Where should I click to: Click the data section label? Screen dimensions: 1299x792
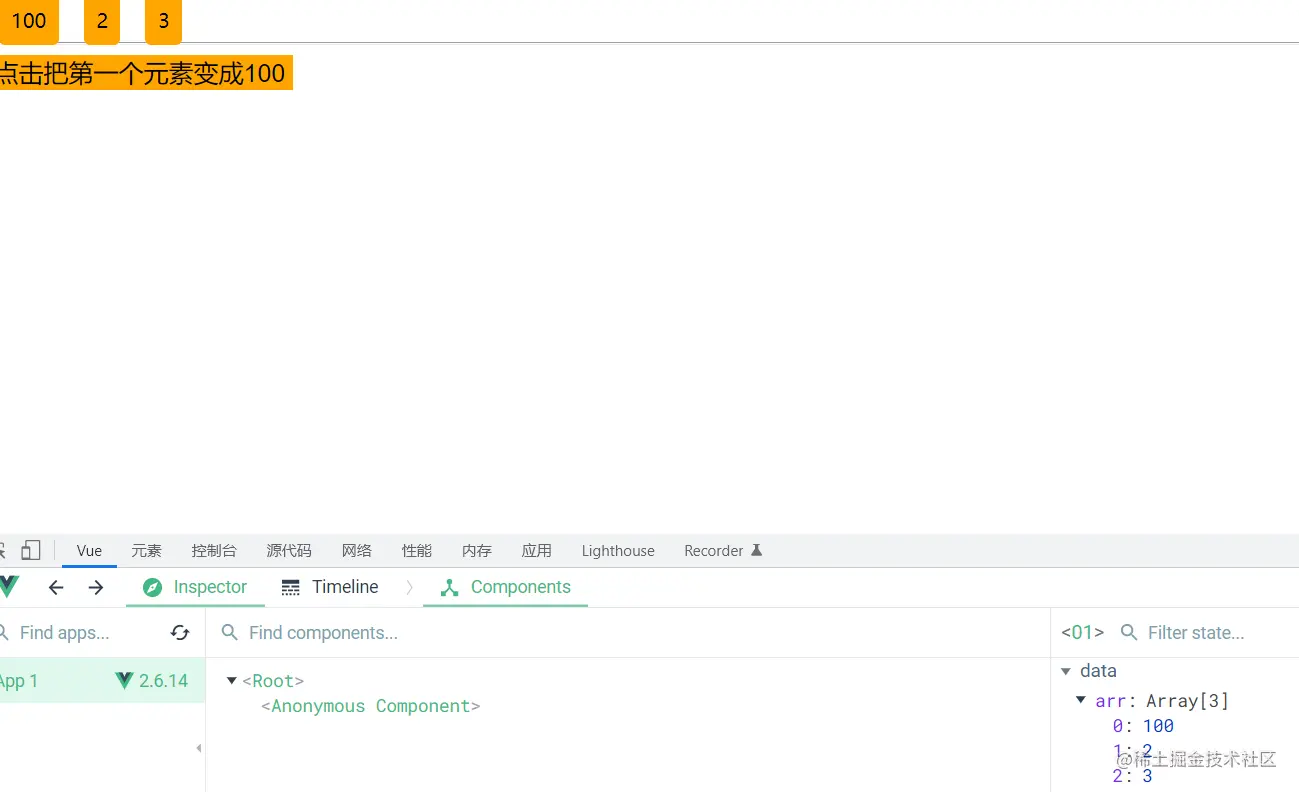tap(1098, 671)
